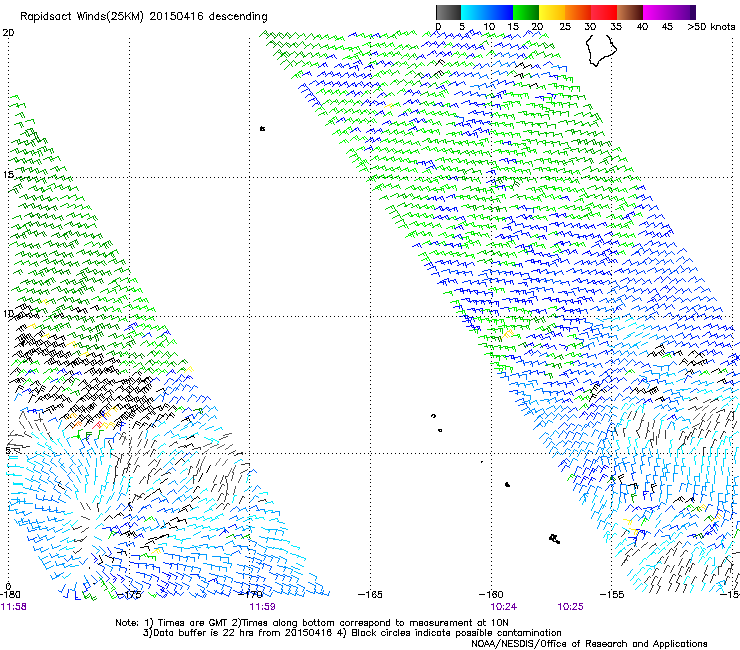Click the island outline near 2N, -157
The height and width of the screenshot is (650, 740).
click(555, 539)
